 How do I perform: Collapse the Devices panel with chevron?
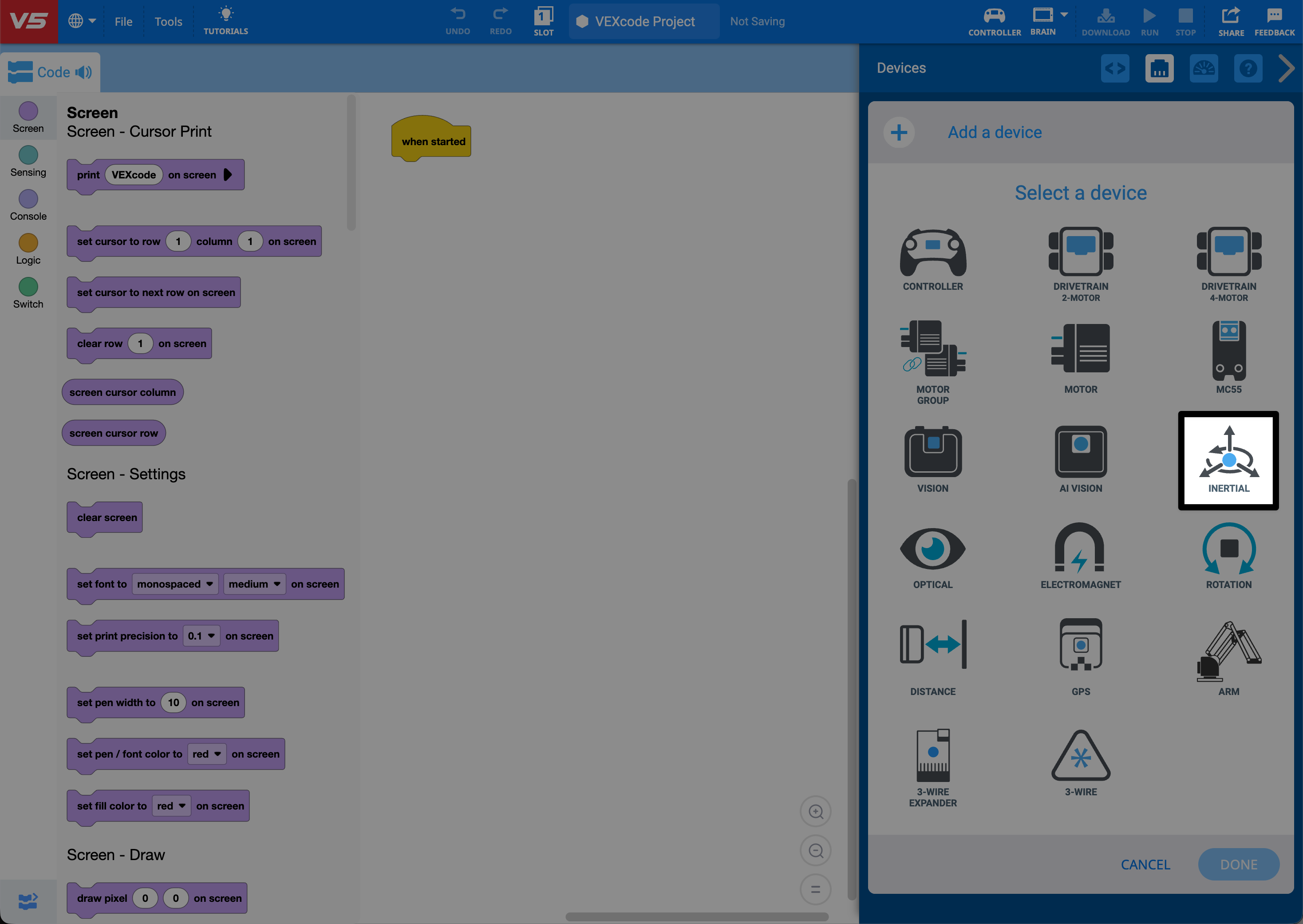pyautogui.click(x=1286, y=68)
